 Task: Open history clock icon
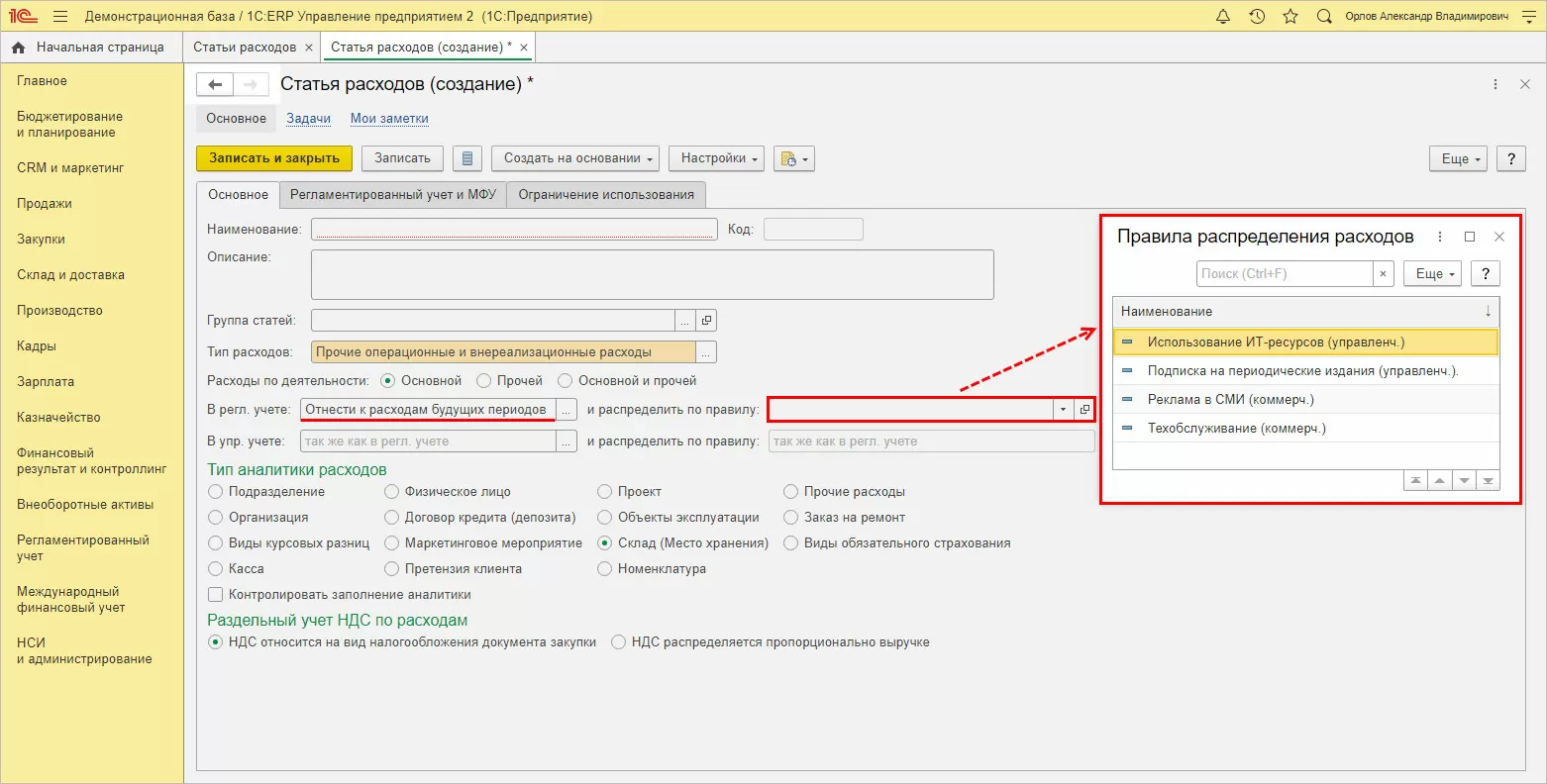pos(1257,17)
